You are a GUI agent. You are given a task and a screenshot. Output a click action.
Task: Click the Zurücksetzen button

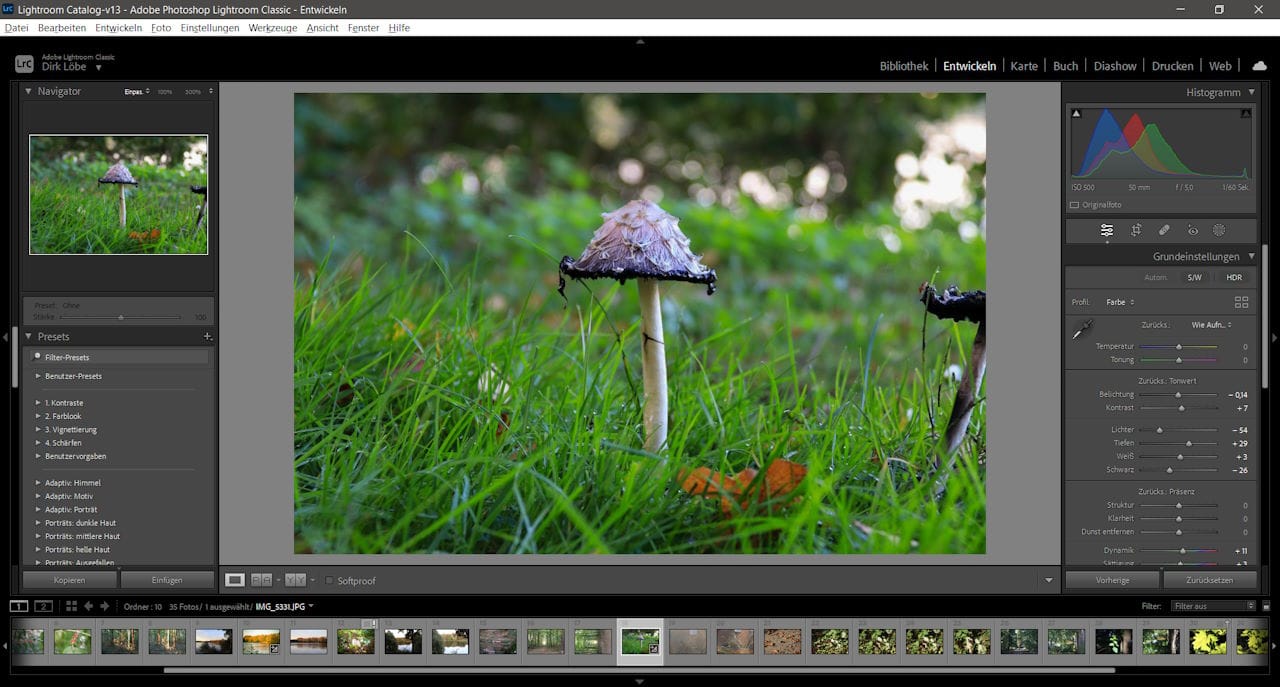1210,580
